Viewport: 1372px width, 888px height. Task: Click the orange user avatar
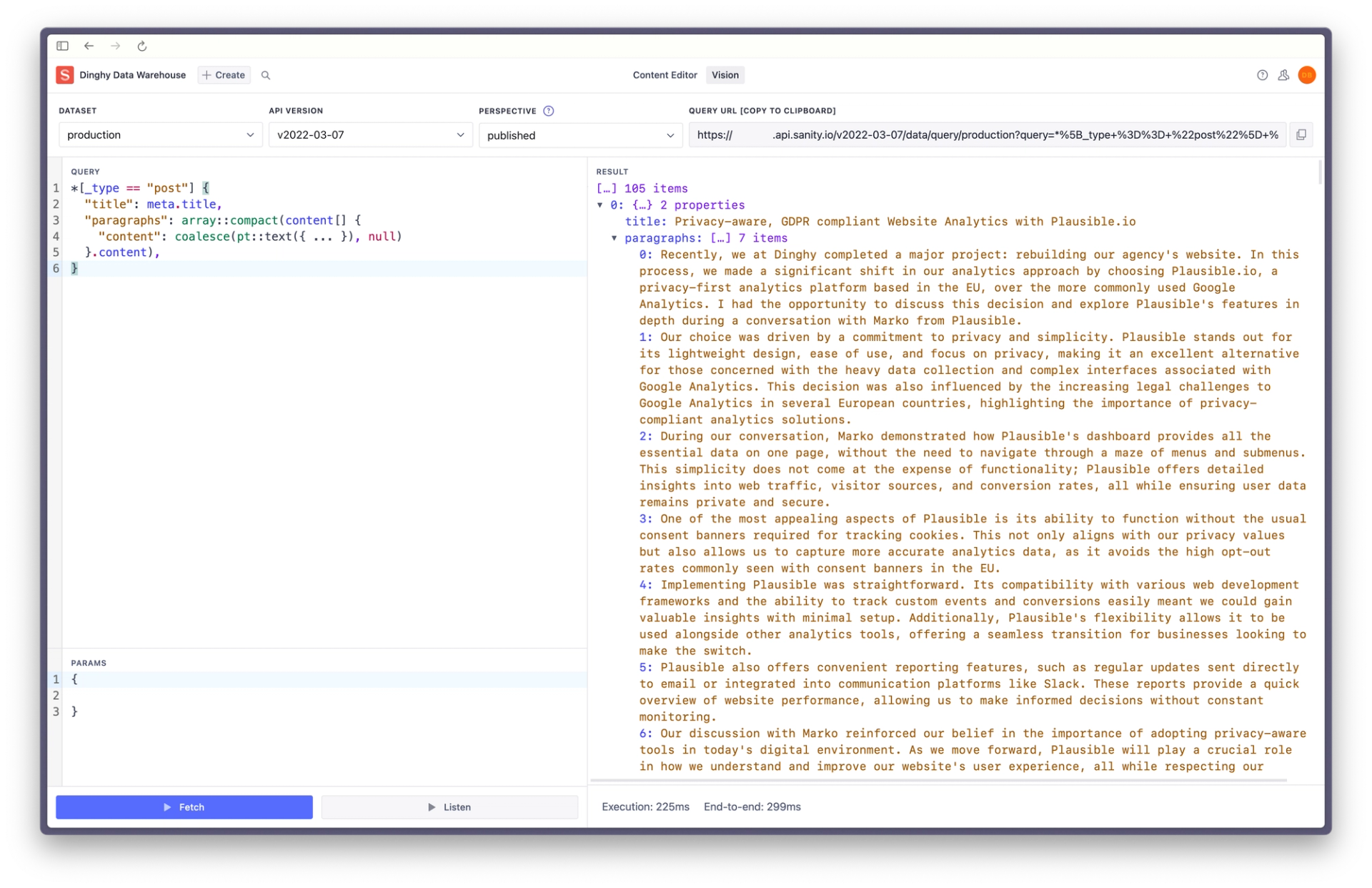click(1306, 75)
